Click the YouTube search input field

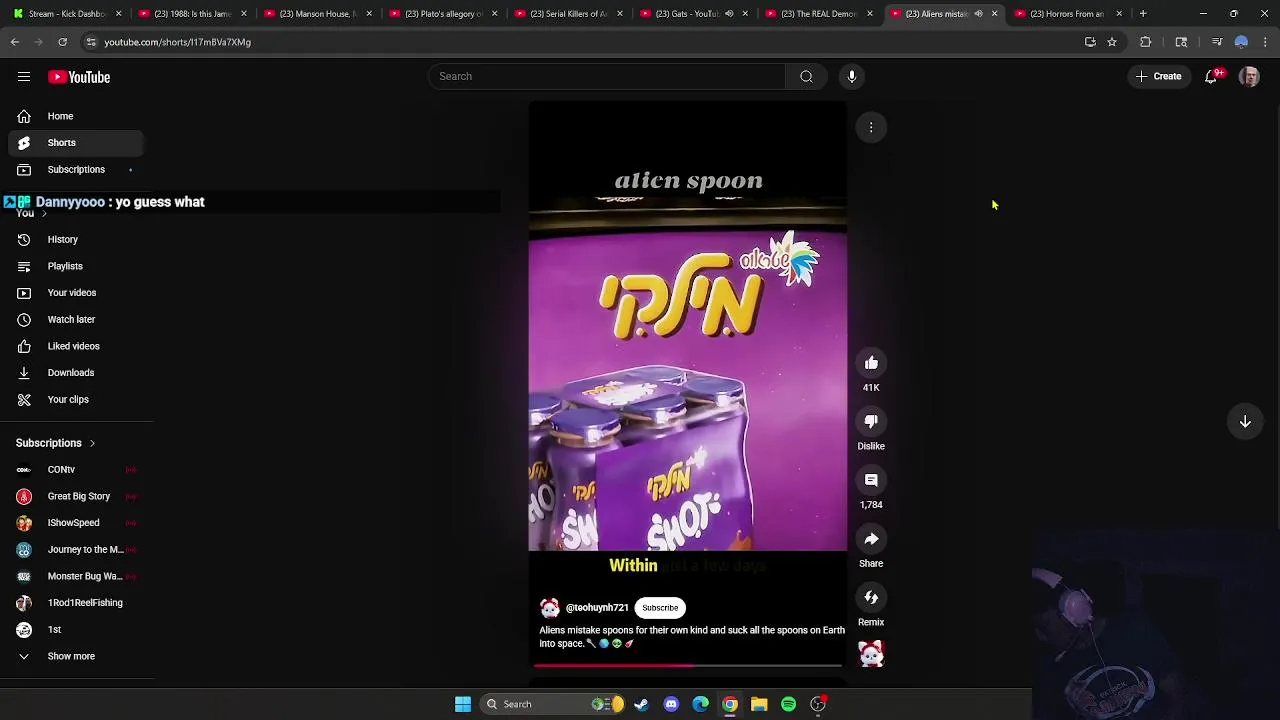(608, 76)
